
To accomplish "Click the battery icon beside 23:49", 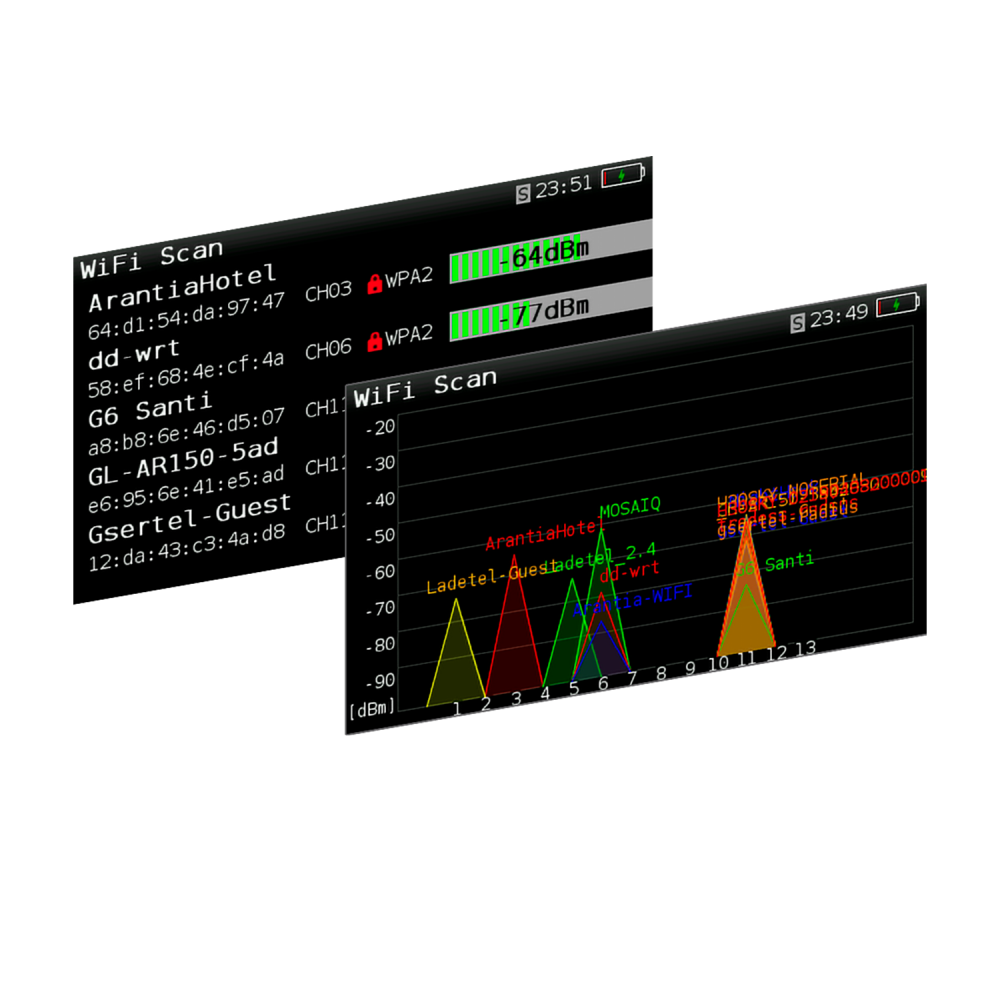I will 897,305.
